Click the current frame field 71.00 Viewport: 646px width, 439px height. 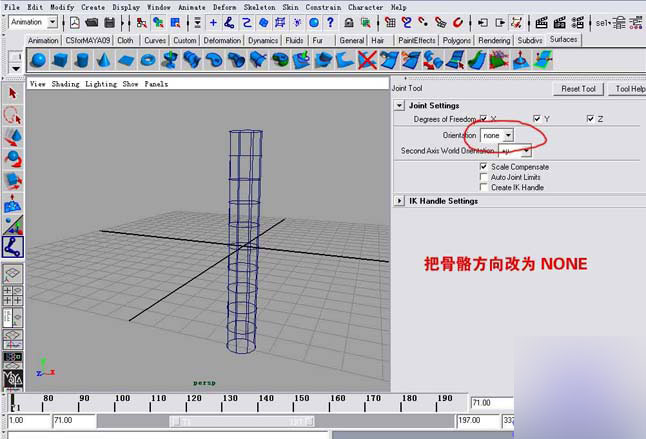click(x=492, y=403)
